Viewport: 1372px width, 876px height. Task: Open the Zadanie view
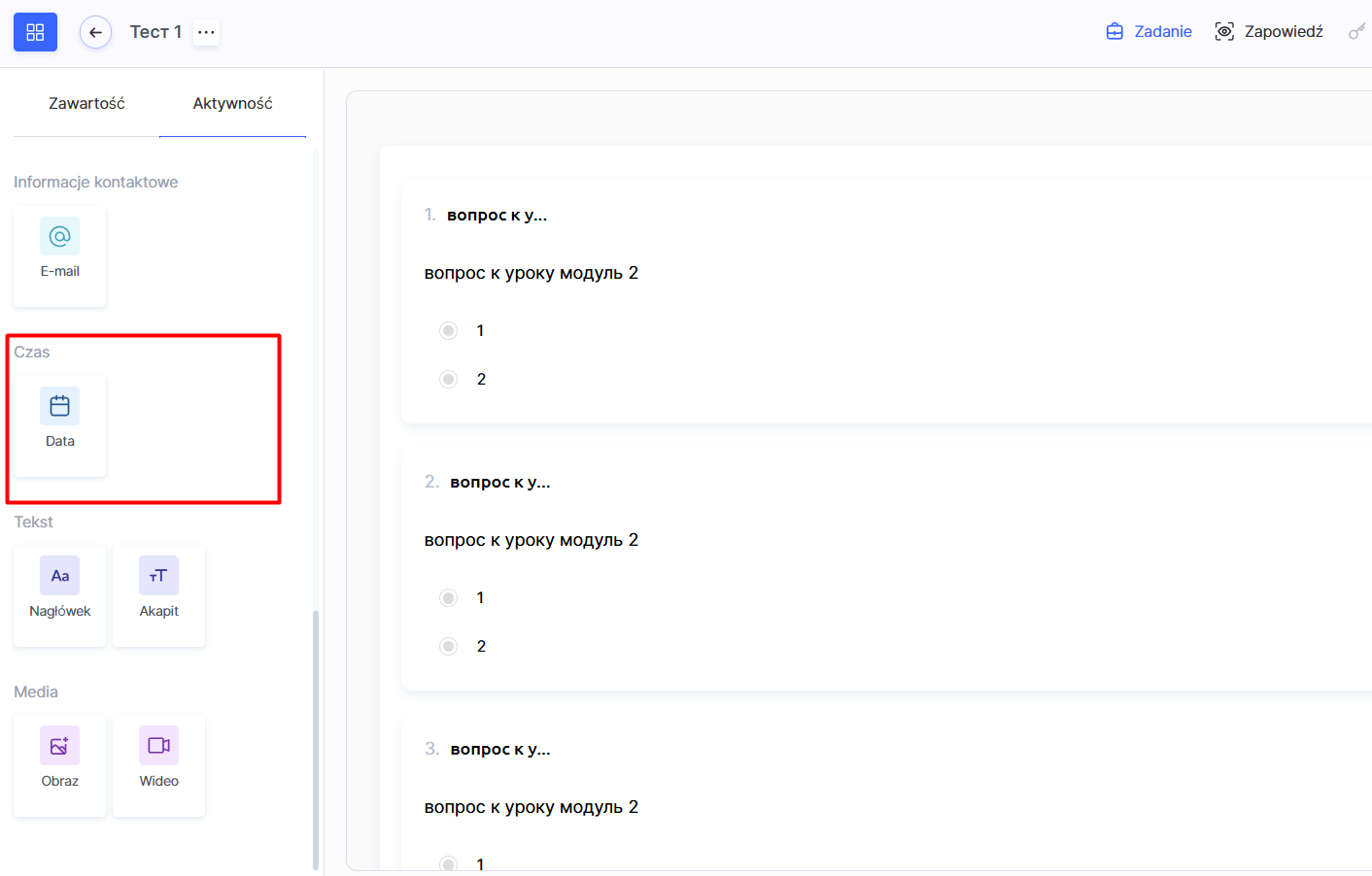tap(1149, 32)
